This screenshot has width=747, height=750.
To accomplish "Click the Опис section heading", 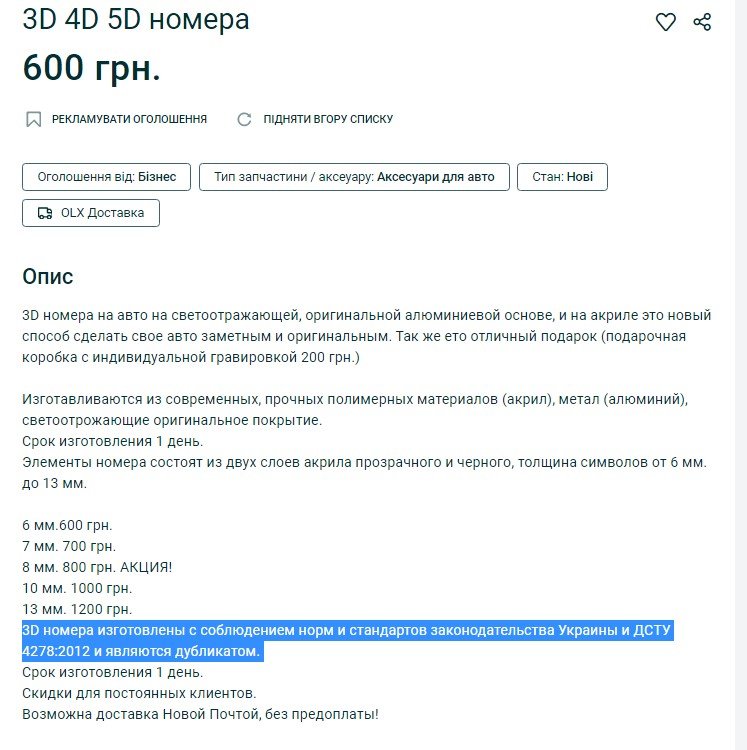I will [x=48, y=277].
